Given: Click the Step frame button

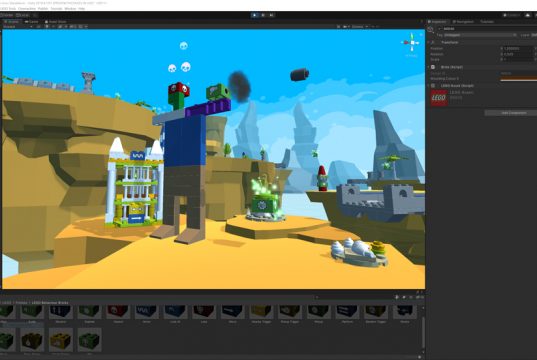Looking at the screenshot, I should [272, 15].
